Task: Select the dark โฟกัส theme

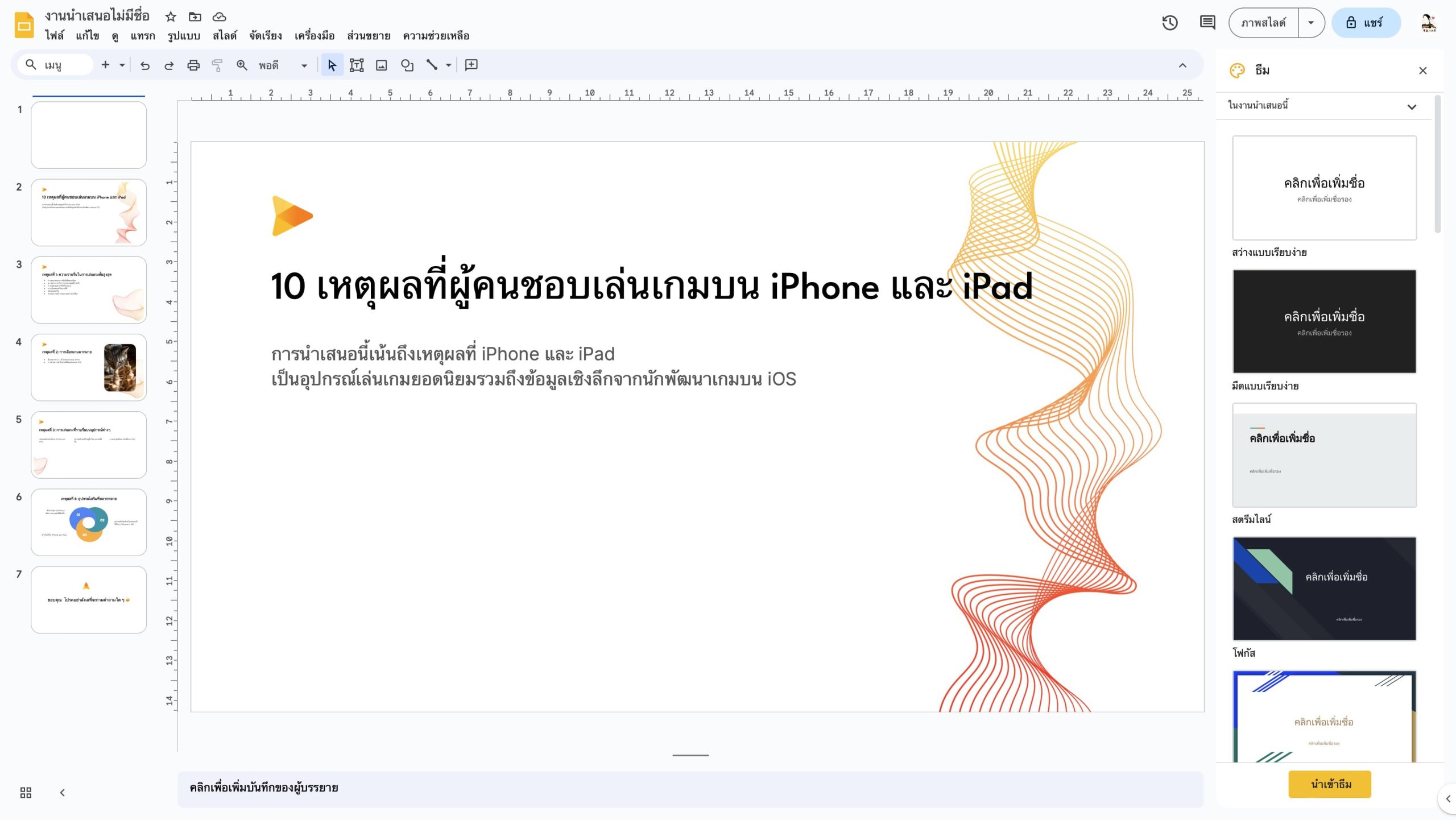Action: tap(1324, 589)
